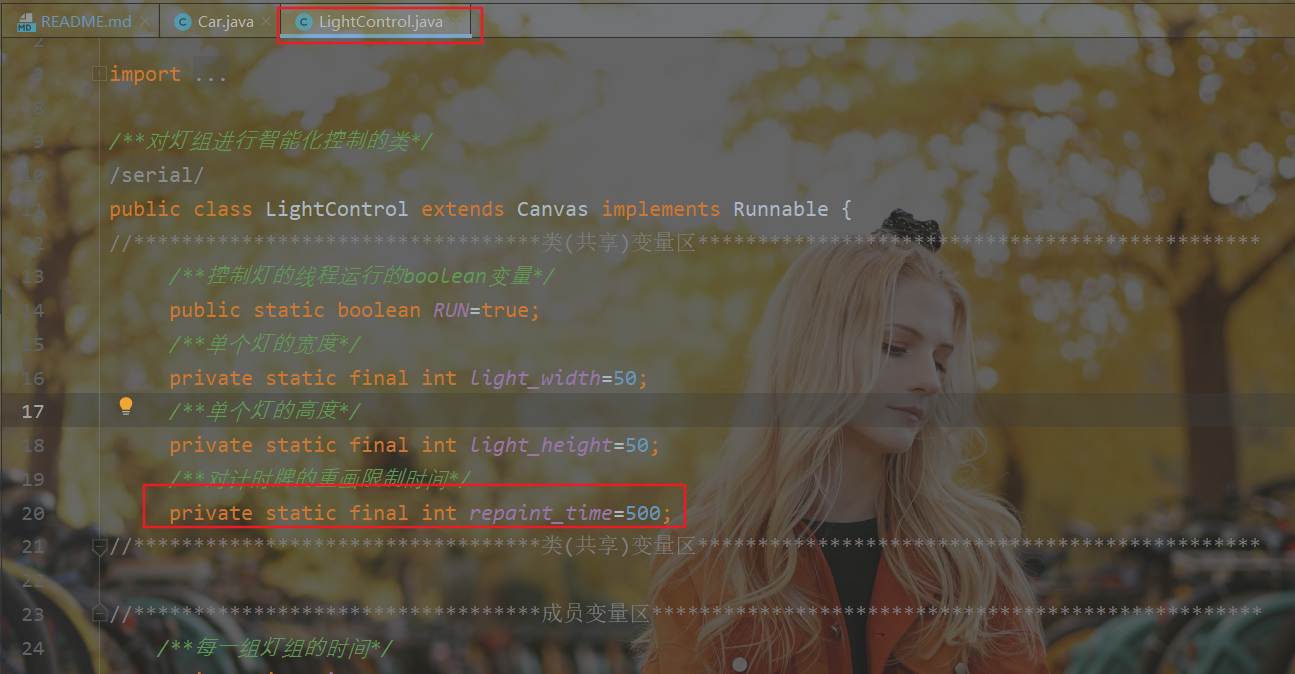
Task: Click comment '控制灯的线程运行的boolean变量'
Action: pyautogui.click(x=362, y=276)
